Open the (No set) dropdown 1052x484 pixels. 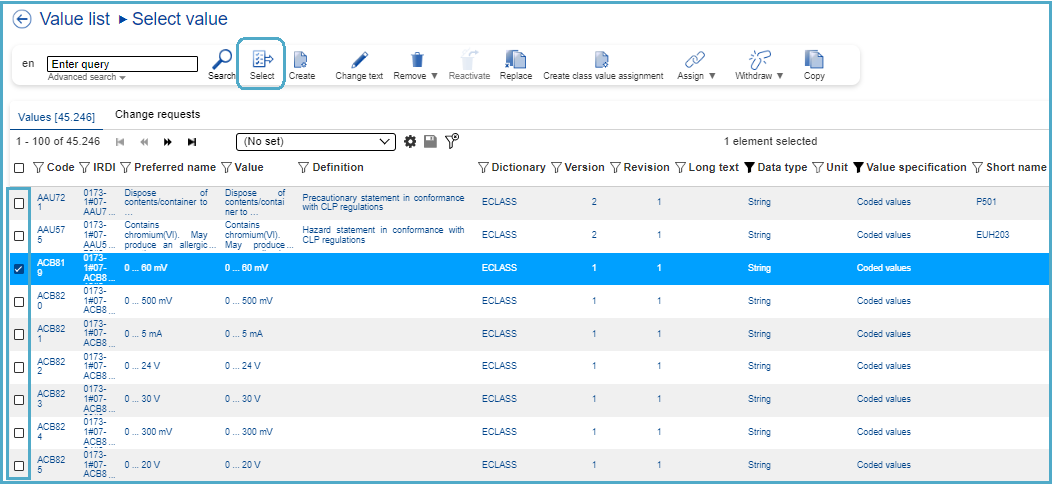coord(316,142)
